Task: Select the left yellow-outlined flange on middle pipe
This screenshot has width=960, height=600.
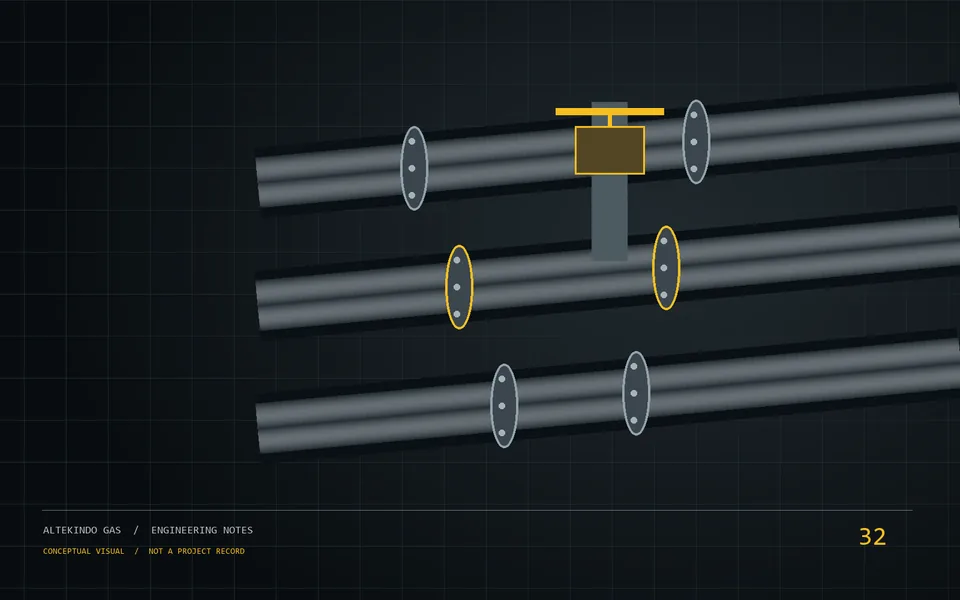Action: (459, 287)
